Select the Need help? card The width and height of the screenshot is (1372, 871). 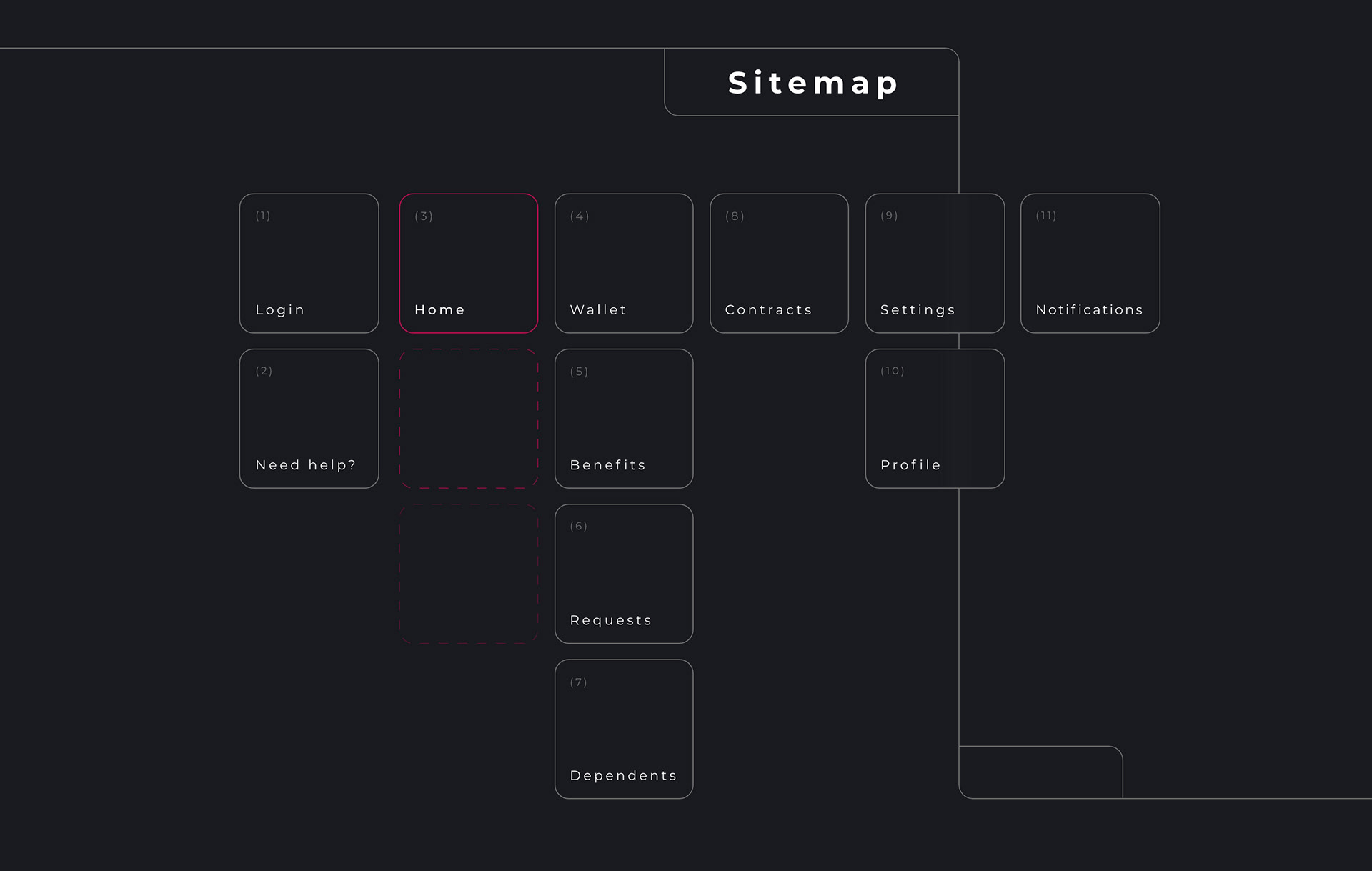[309, 418]
